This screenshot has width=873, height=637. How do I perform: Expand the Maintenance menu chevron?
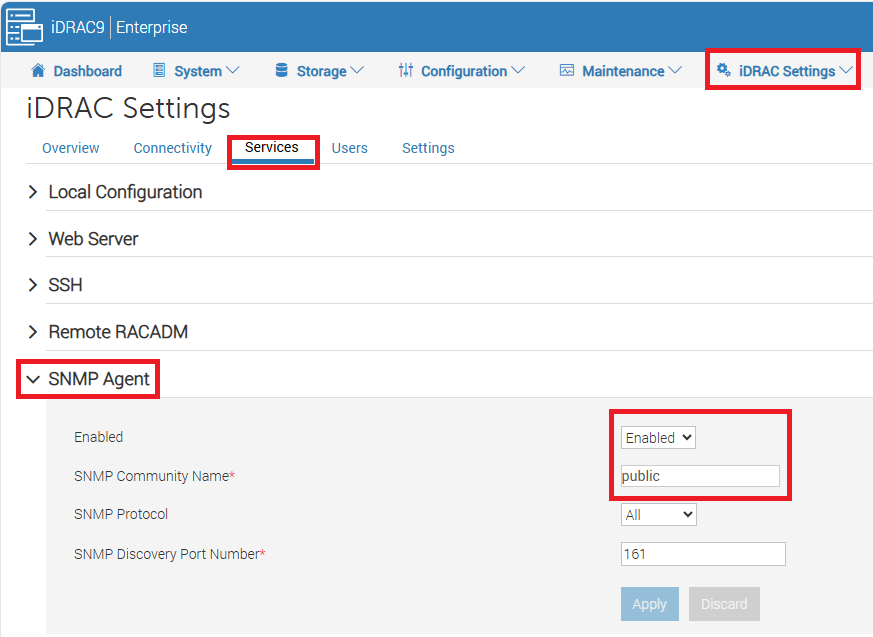coord(675,70)
